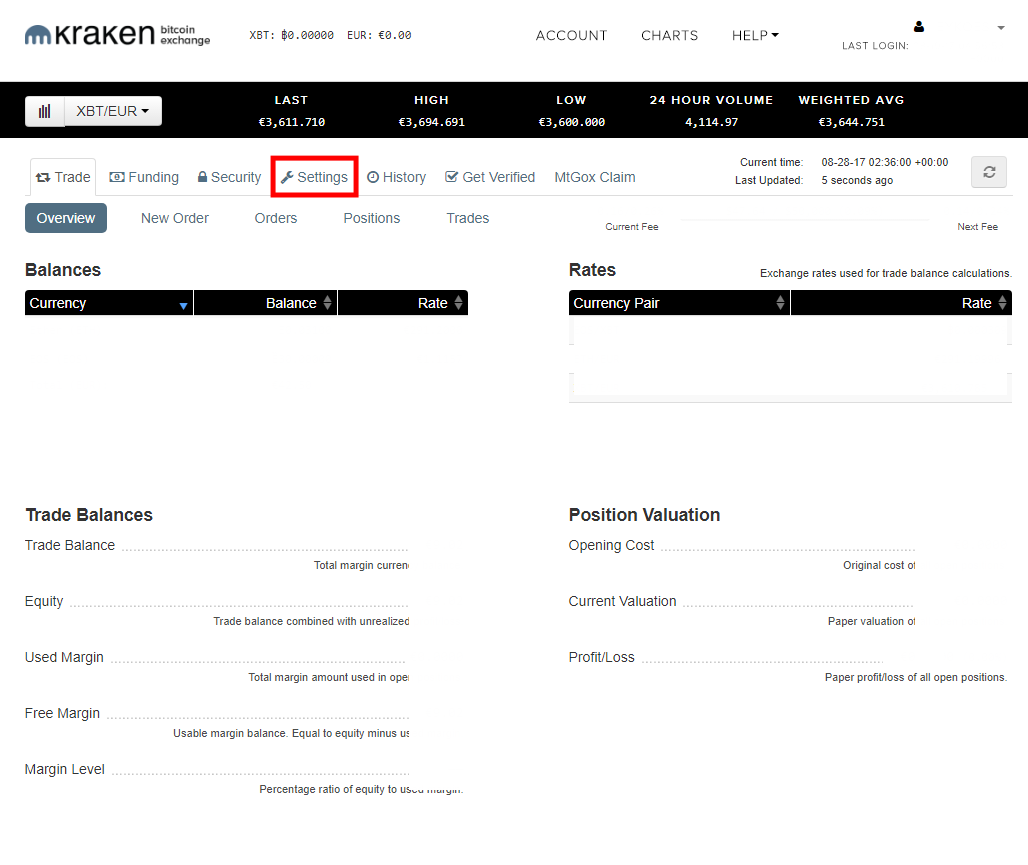
Task: Click the Trade Balance row label
Action: [69, 546]
